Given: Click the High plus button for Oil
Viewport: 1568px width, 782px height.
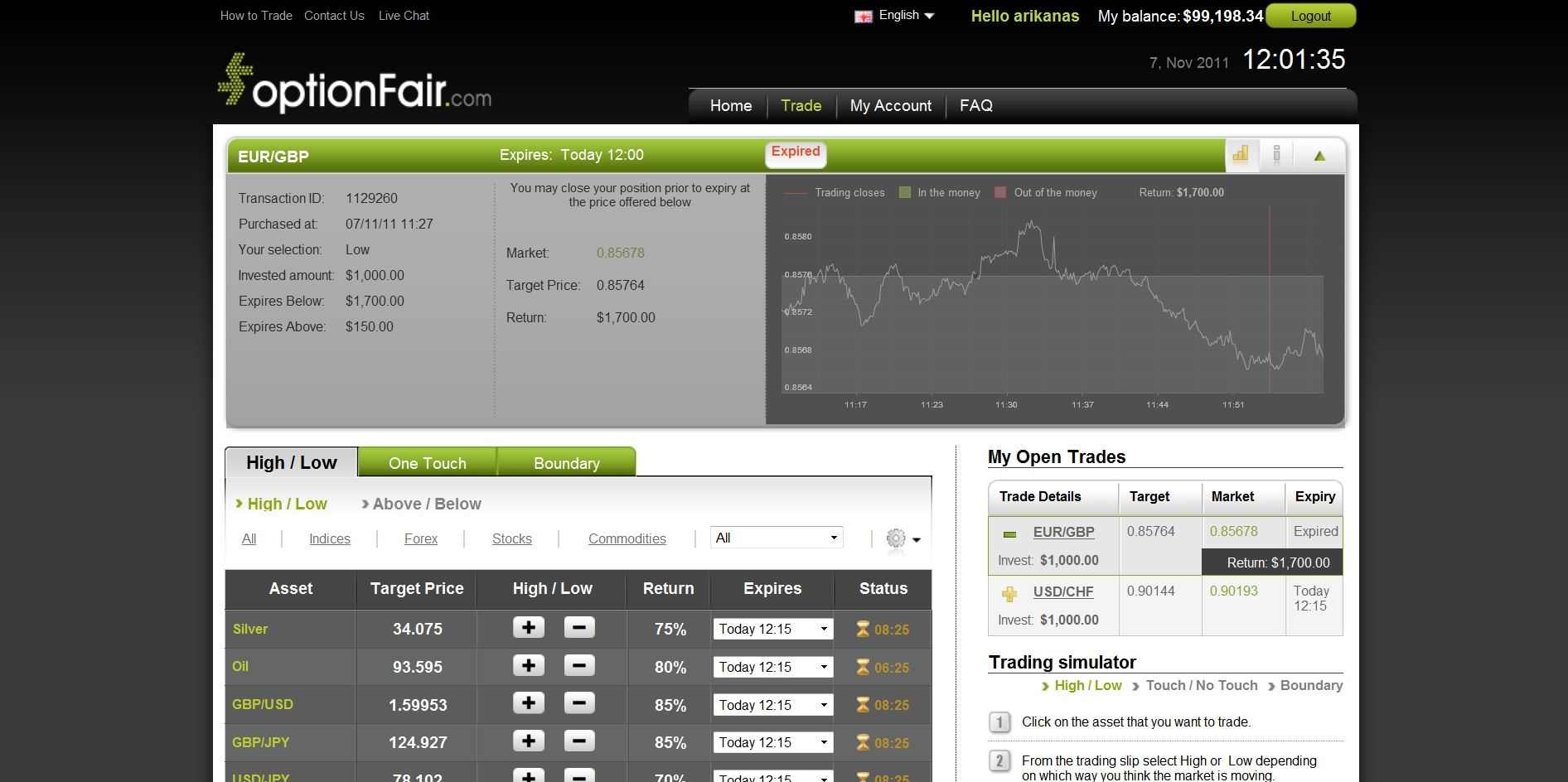Looking at the screenshot, I should point(529,666).
